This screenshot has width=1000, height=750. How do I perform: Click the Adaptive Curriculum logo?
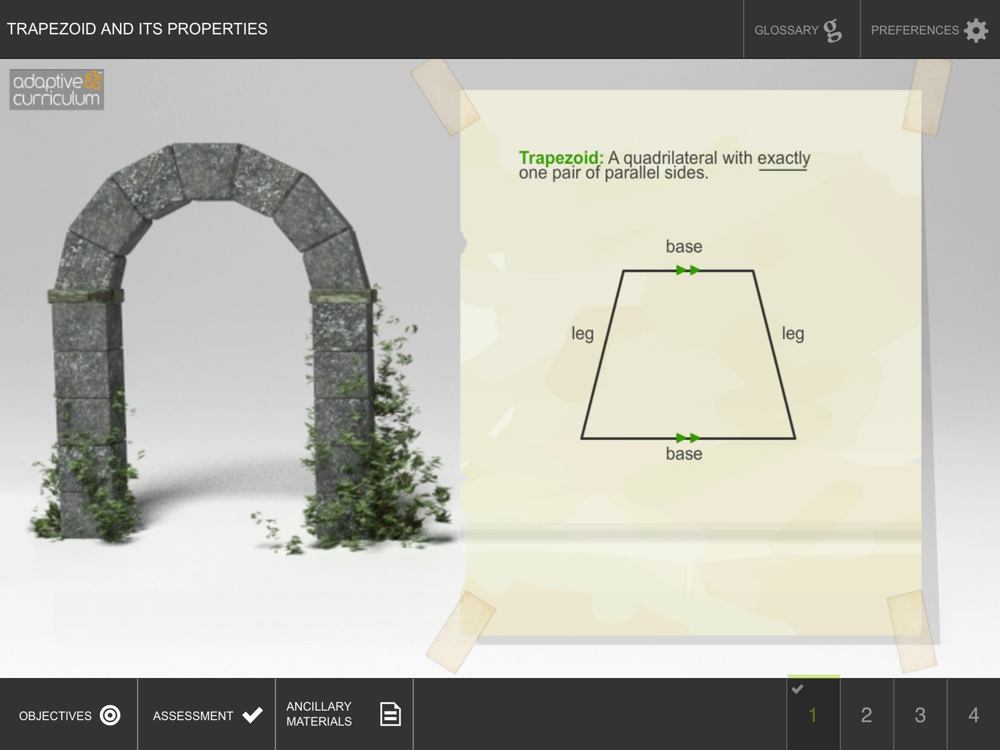point(57,89)
